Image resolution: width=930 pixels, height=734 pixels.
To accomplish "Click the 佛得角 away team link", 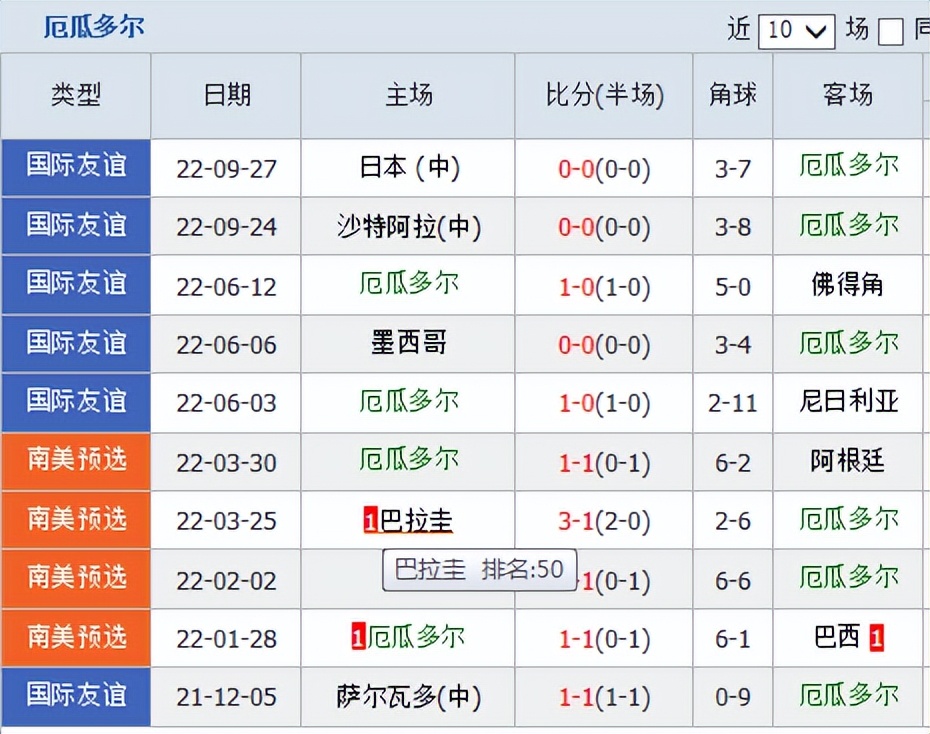I will (848, 285).
